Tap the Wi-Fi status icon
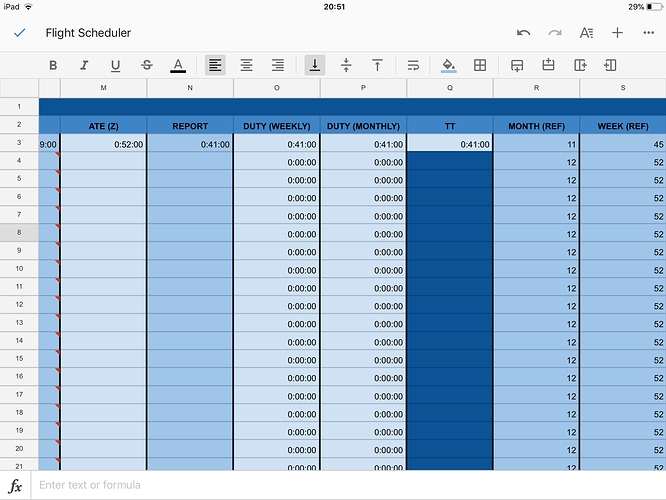Screen dimensions: 666x500 [28, 7]
